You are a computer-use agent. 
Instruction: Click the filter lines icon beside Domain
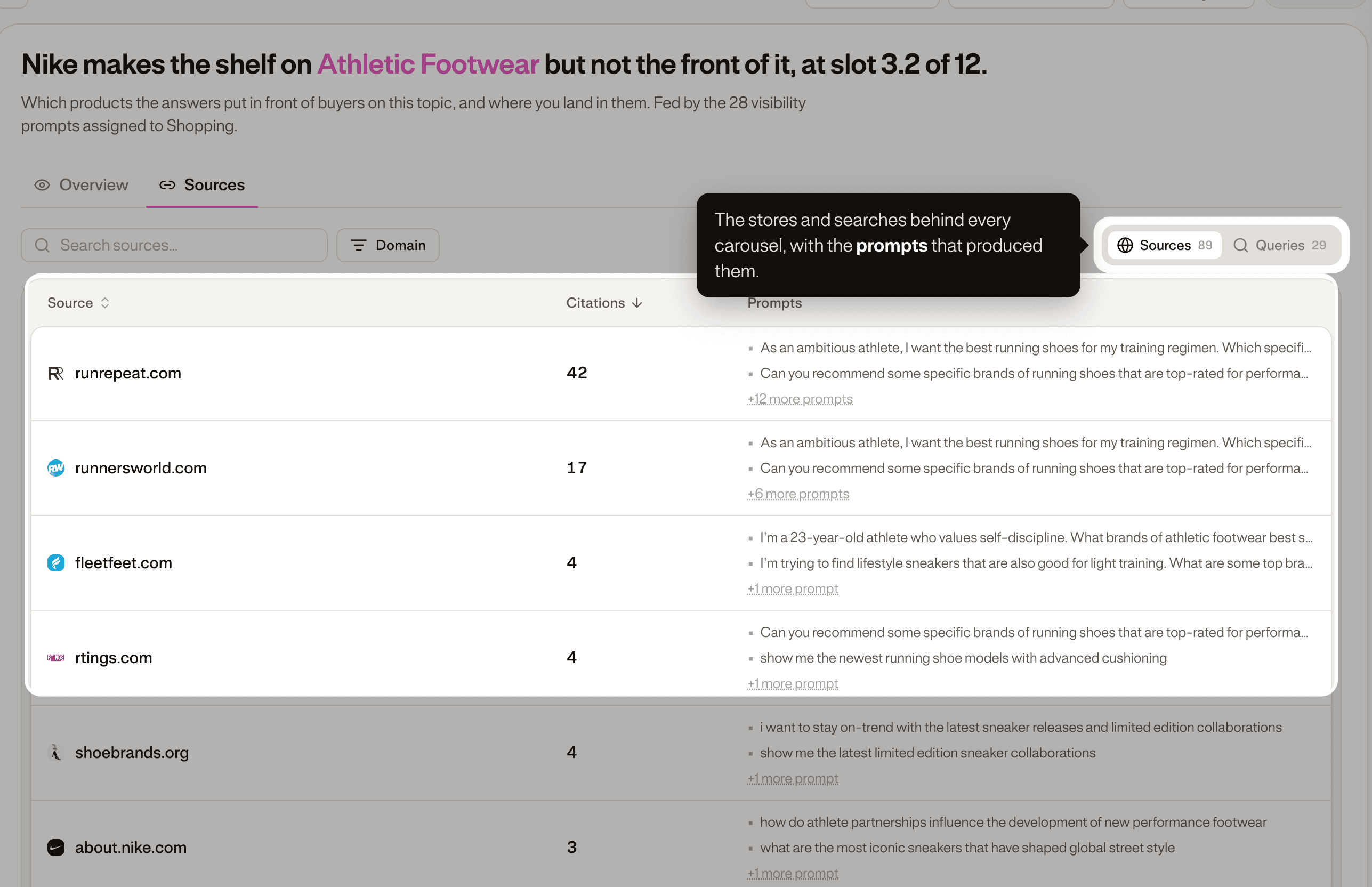click(358, 245)
